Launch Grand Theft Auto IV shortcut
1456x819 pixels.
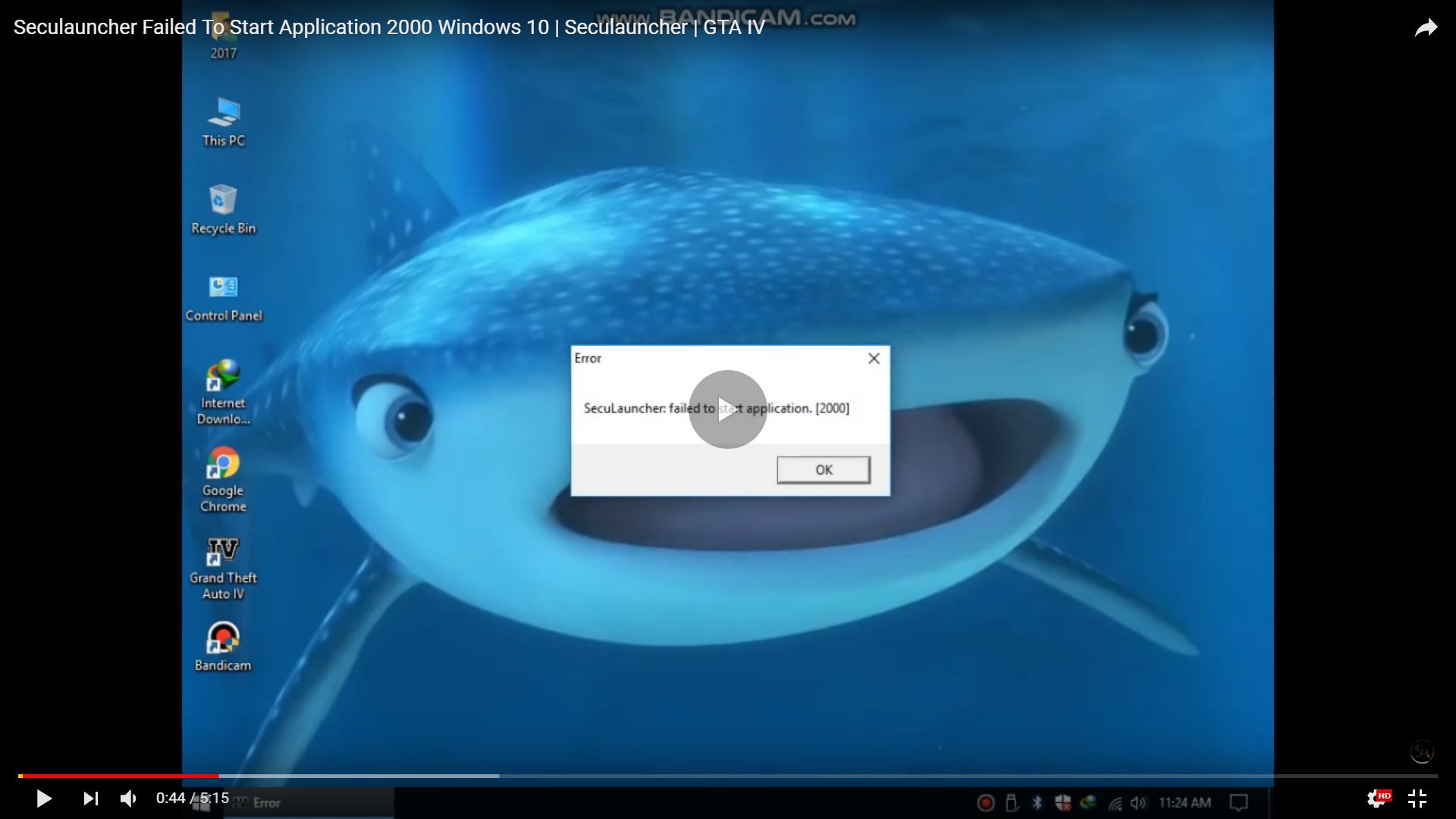pyautogui.click(x=224, y=569)
